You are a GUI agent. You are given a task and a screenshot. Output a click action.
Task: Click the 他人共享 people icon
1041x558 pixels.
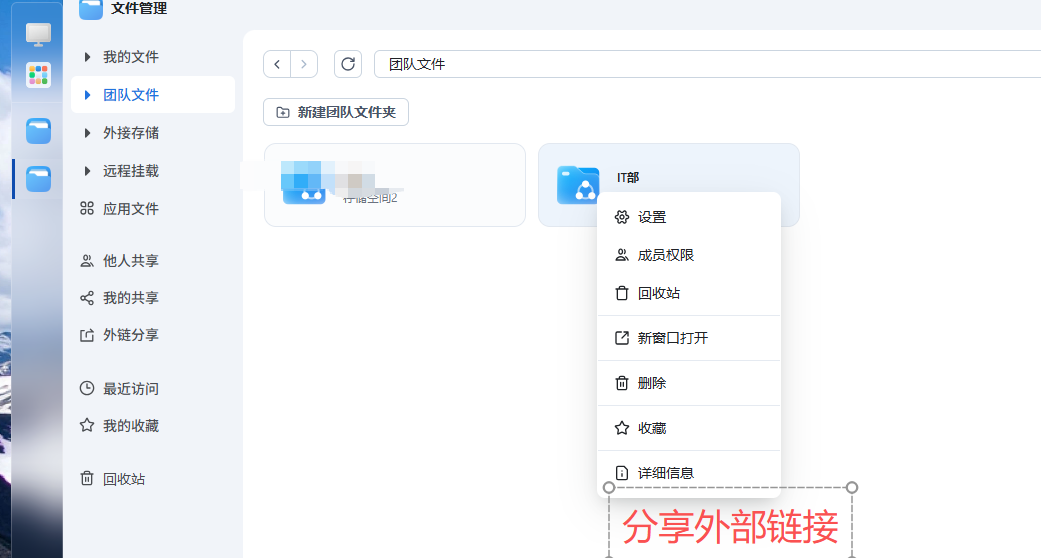point(87,260)
